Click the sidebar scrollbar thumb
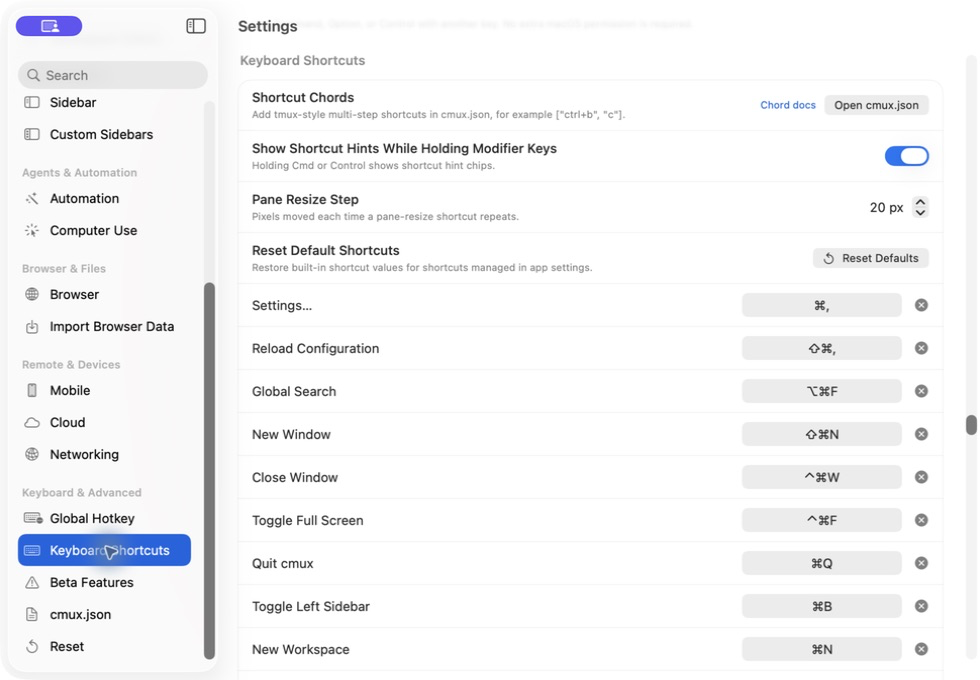The height and width of the screenshot is (680, 980). pos(209,471)
